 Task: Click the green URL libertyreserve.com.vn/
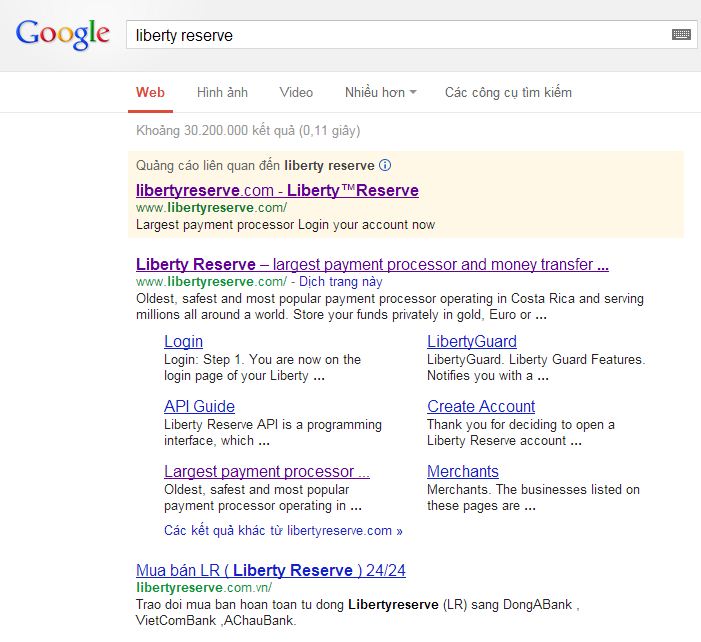204,587
